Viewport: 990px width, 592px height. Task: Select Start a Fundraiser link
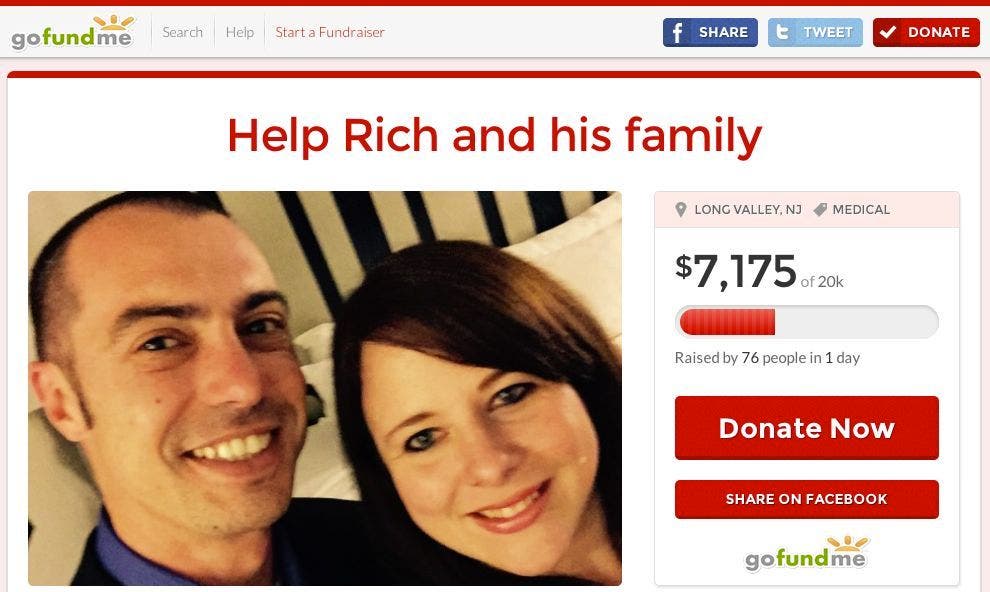coord(330,32)
